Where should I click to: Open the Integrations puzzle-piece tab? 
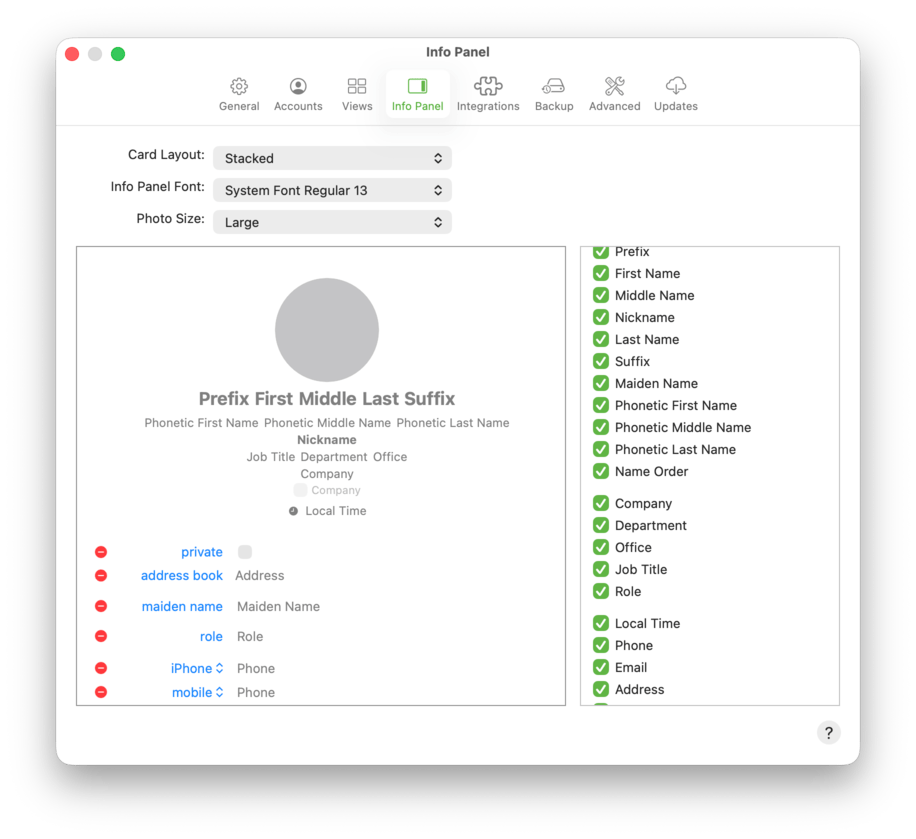point(488,95)
